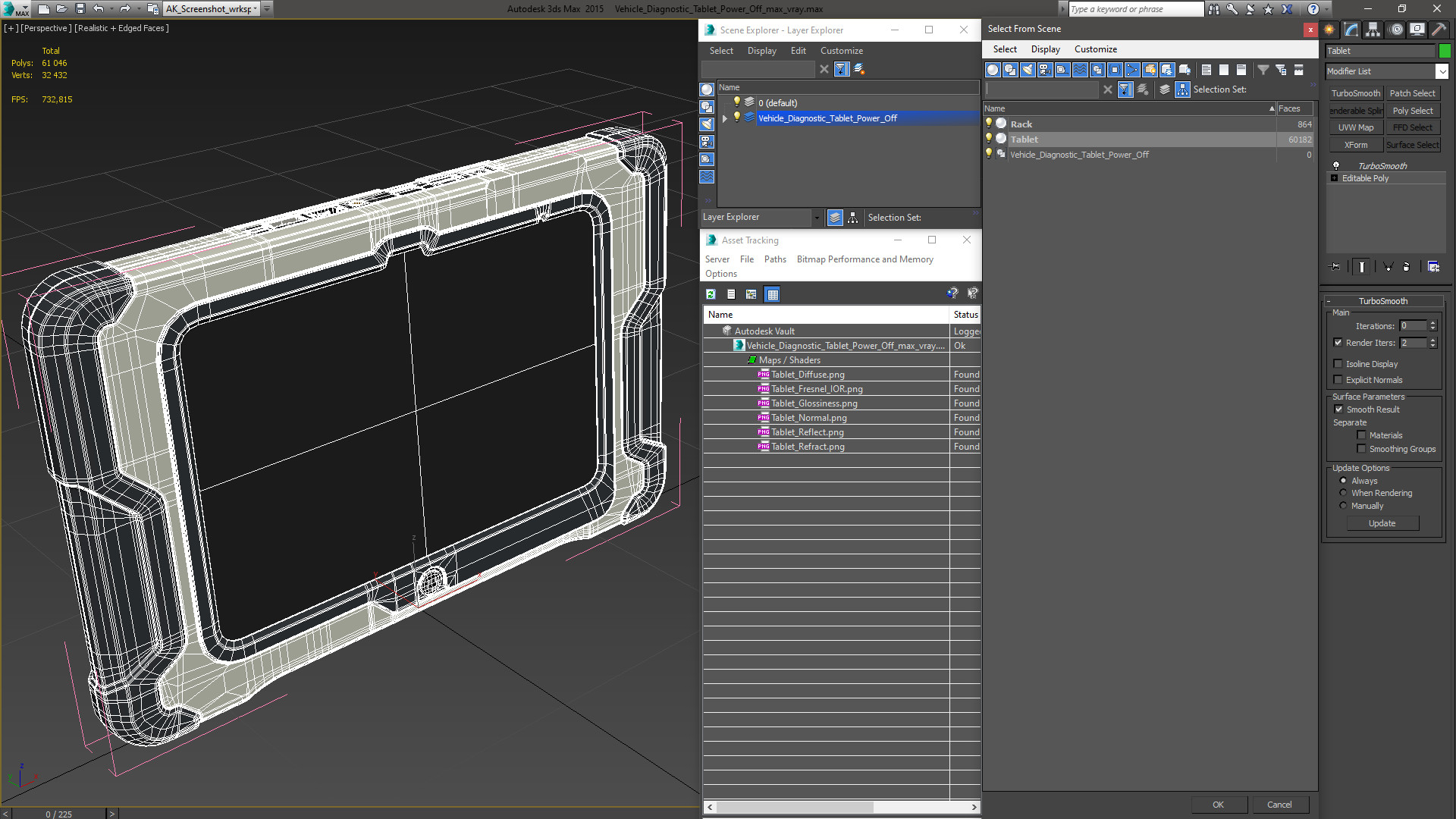Toggle geometry filter in Scene Explorer sidebar
Screen dimensions: 1456x819
pos(707,89)
